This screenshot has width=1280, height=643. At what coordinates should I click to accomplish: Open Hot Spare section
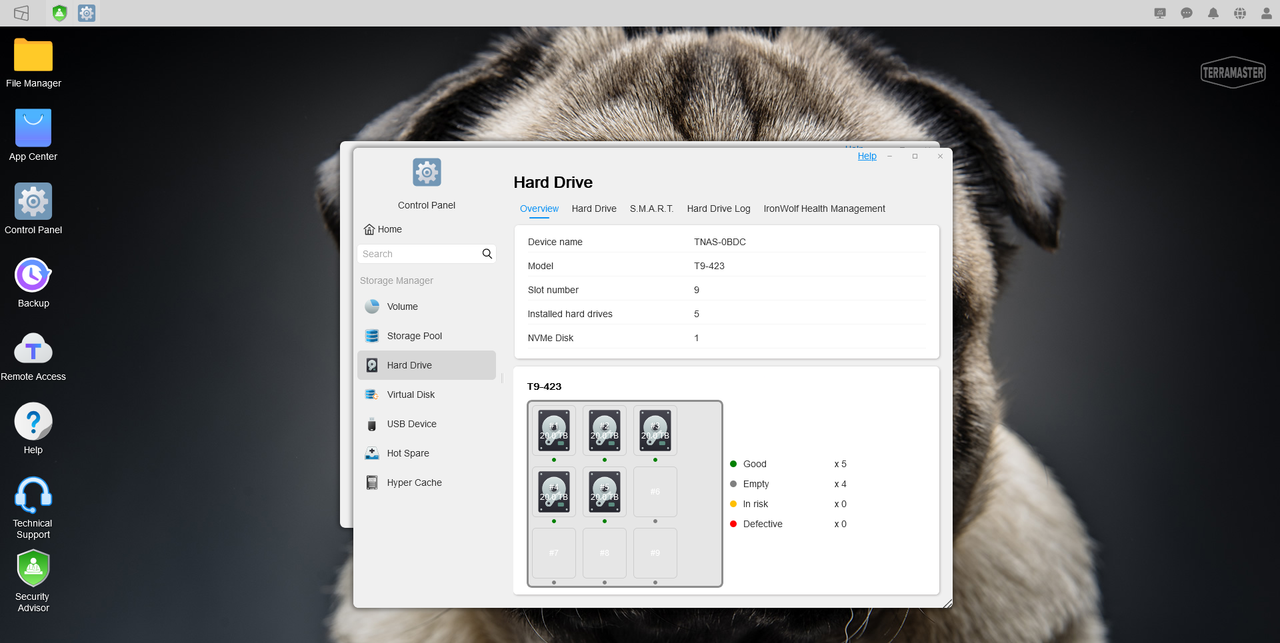click(x=427, y=453)
